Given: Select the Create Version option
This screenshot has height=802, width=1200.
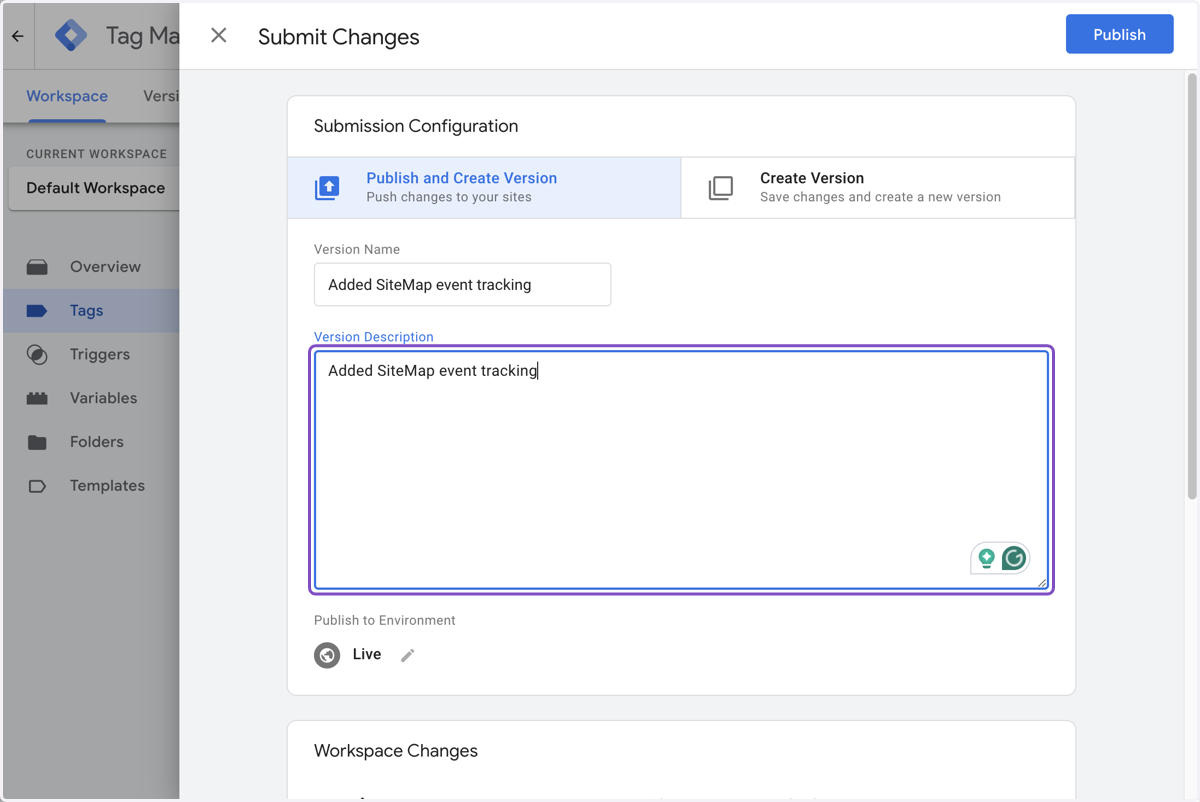Looking at the screenshot, I should tap(878, 187).
